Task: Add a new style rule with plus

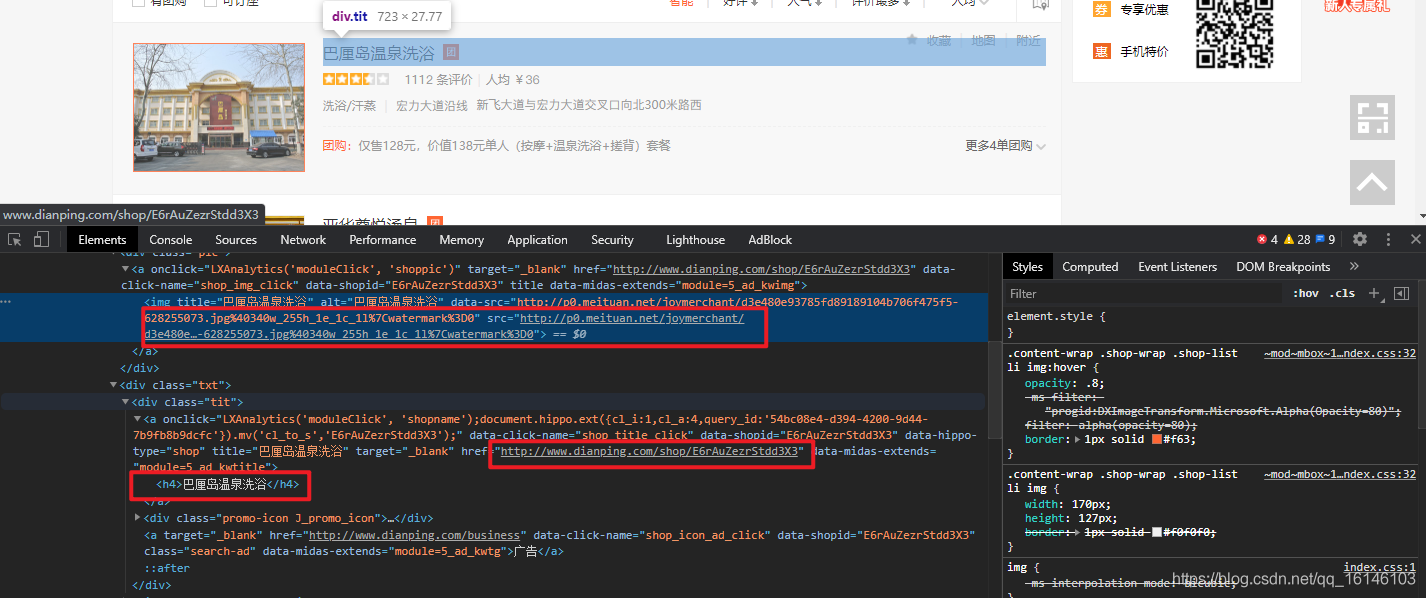Action: [x=1374, y=293]
